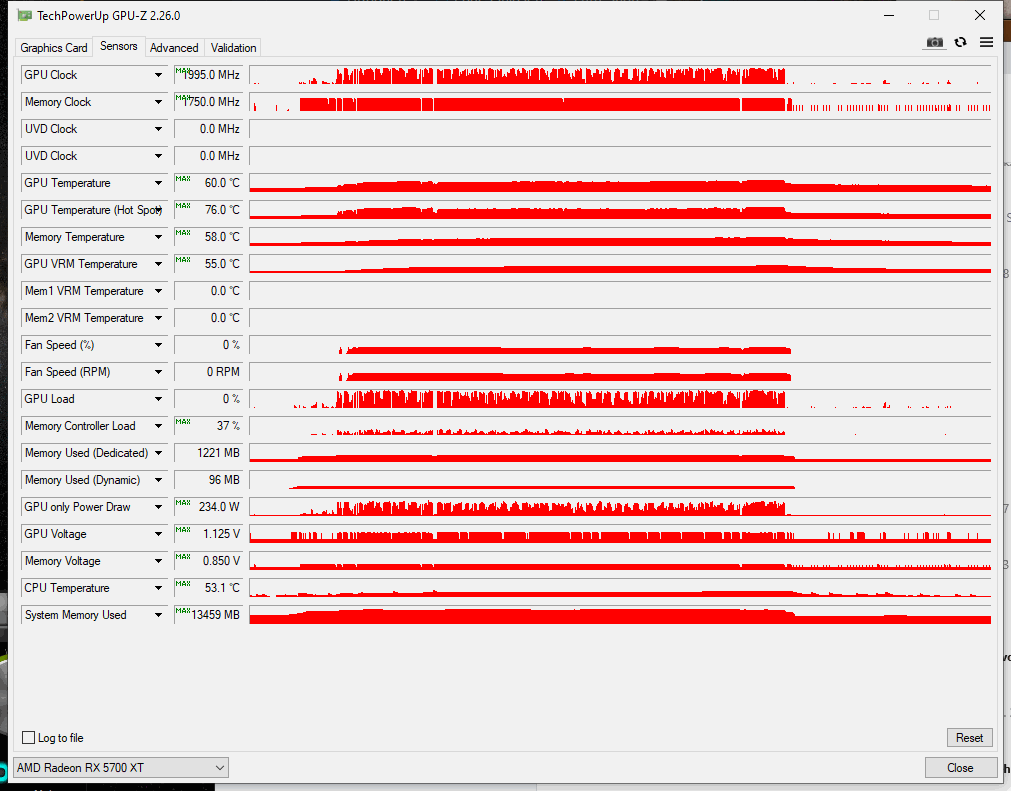1011x791 pixels.
Task: Switch to the Graphics Card tab
Action: point(54,48)
